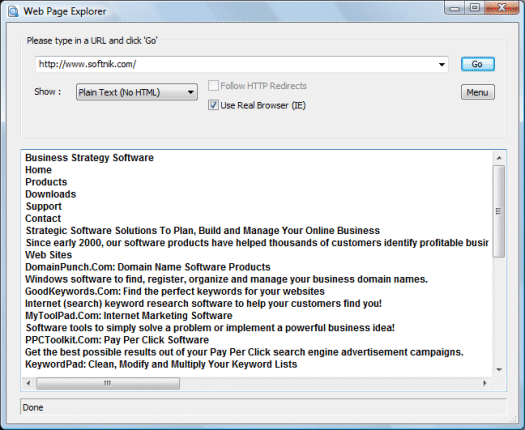Minimize the Web Page Explorer window
Image resolution: width=525 pixels, height=430 pixels.
pyautogui.click(x=454, y=8)
